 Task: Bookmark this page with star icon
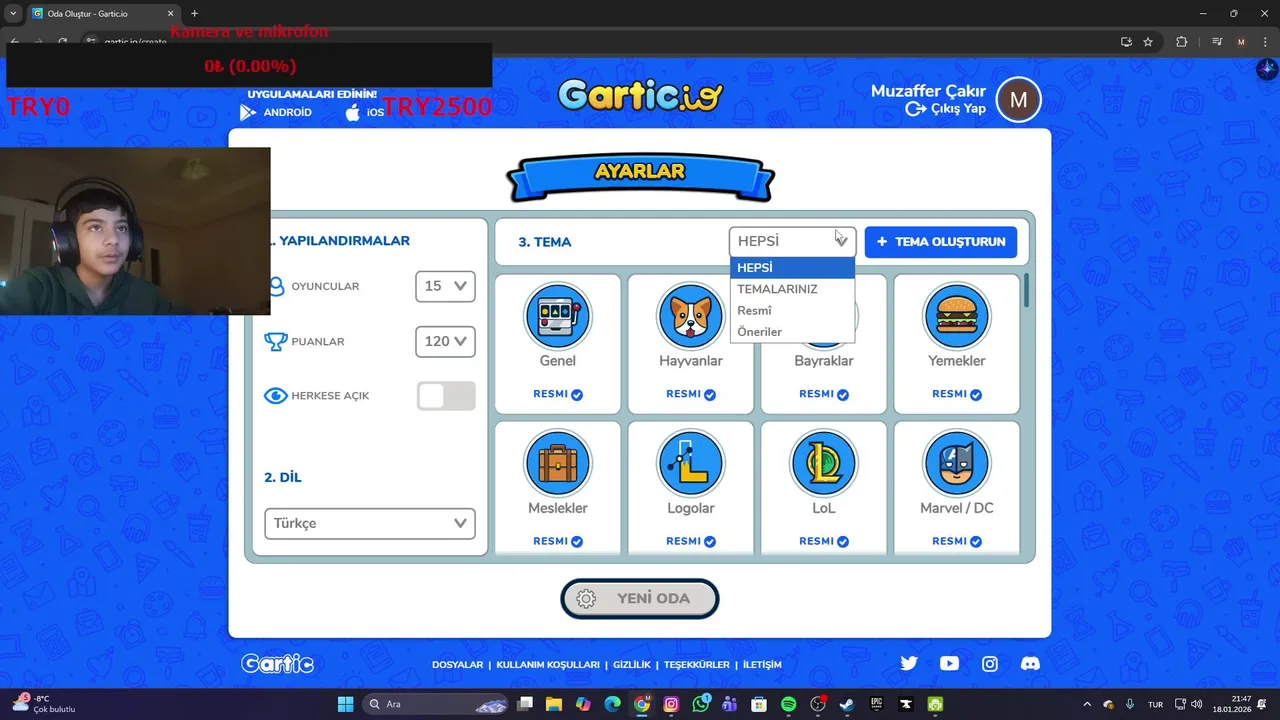pyautogui.click(x=1148, y=42)
